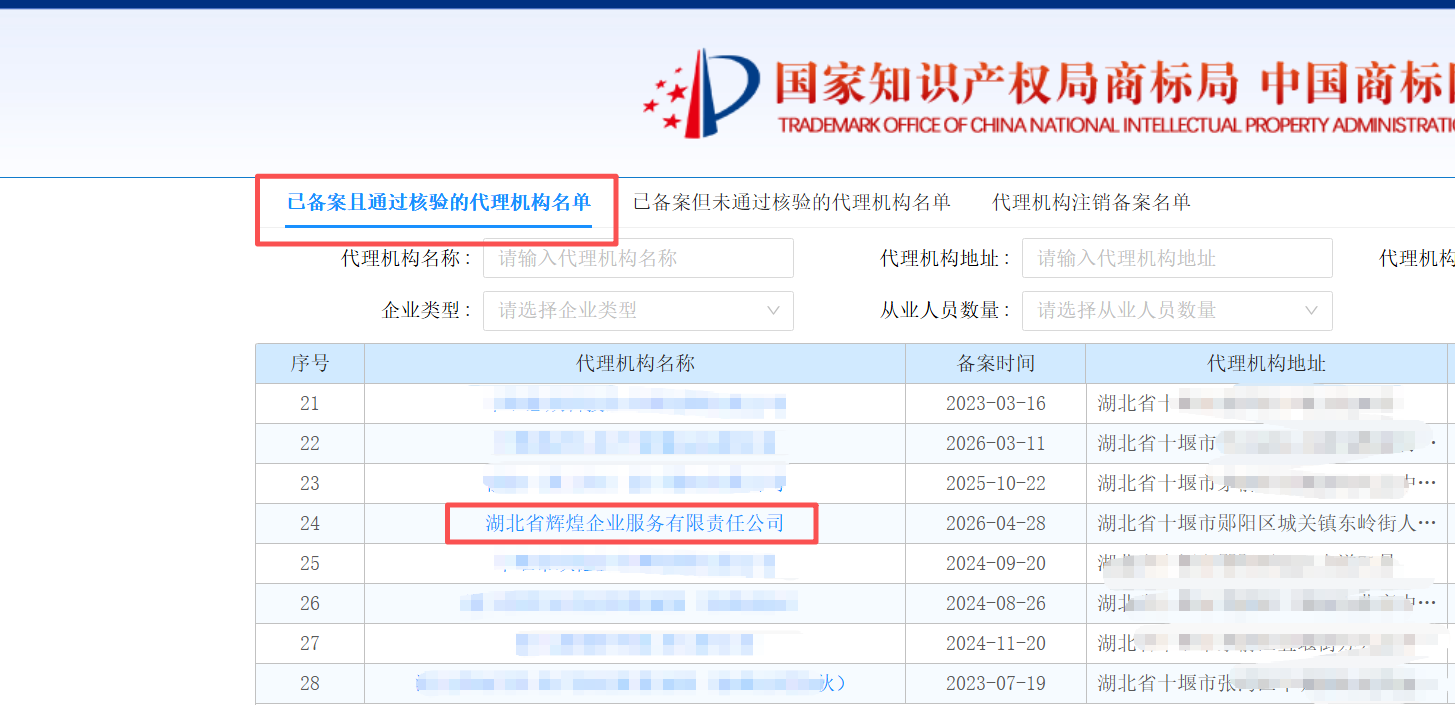Select the date cell 2024-11-20
Image resolution: width=1455 pixels, height=705 pixels.
[996, 644]
